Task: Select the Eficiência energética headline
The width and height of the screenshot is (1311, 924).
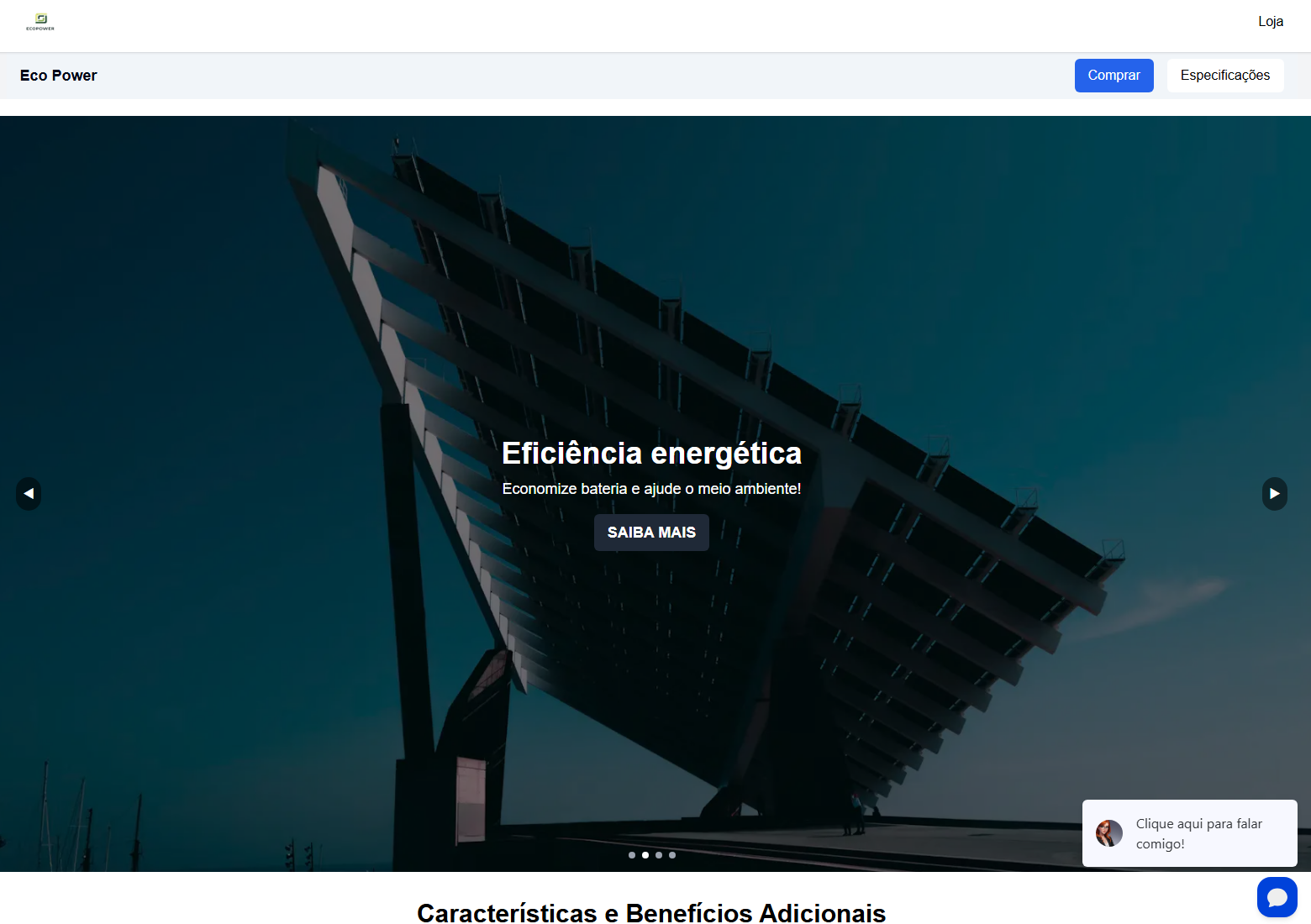Action: 651,453
